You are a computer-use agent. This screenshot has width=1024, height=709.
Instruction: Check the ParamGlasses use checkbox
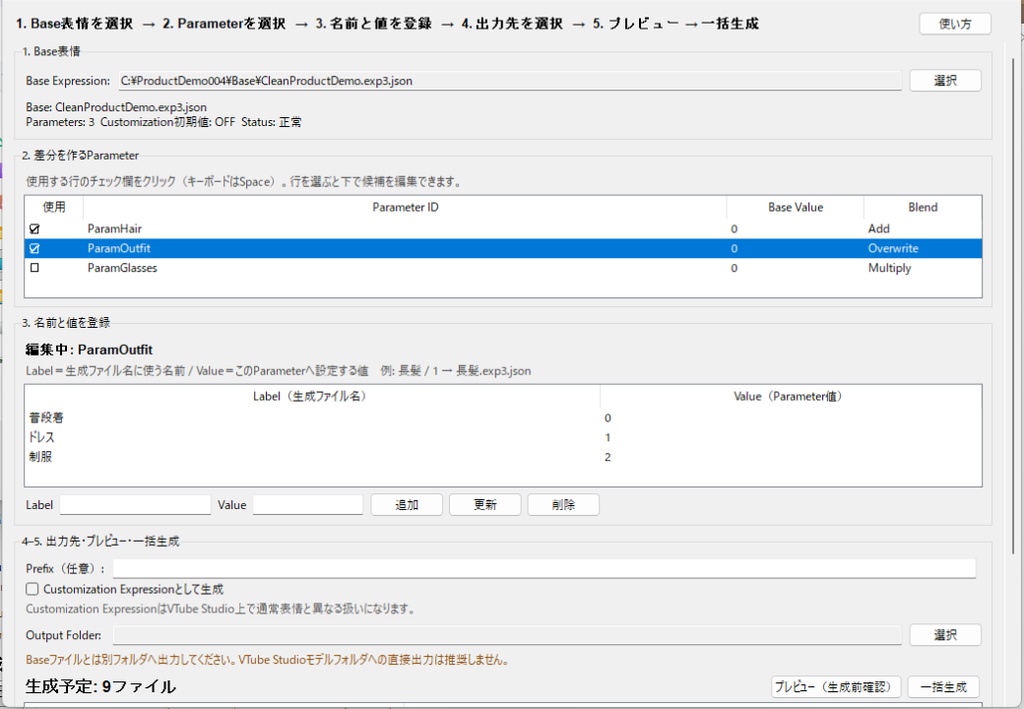(x=35, y=268)
